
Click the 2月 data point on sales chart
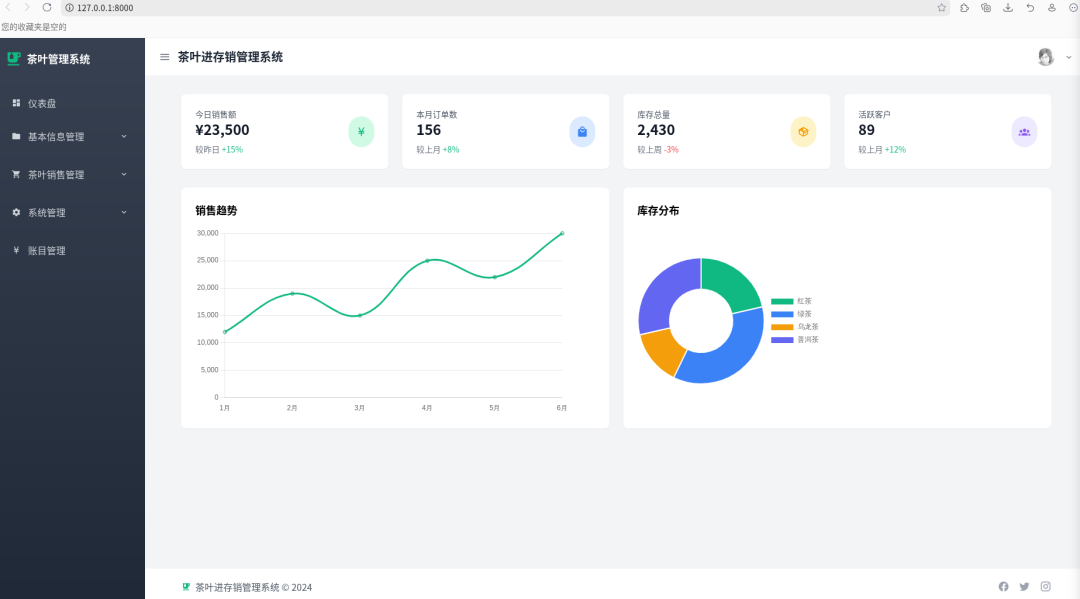292,293
